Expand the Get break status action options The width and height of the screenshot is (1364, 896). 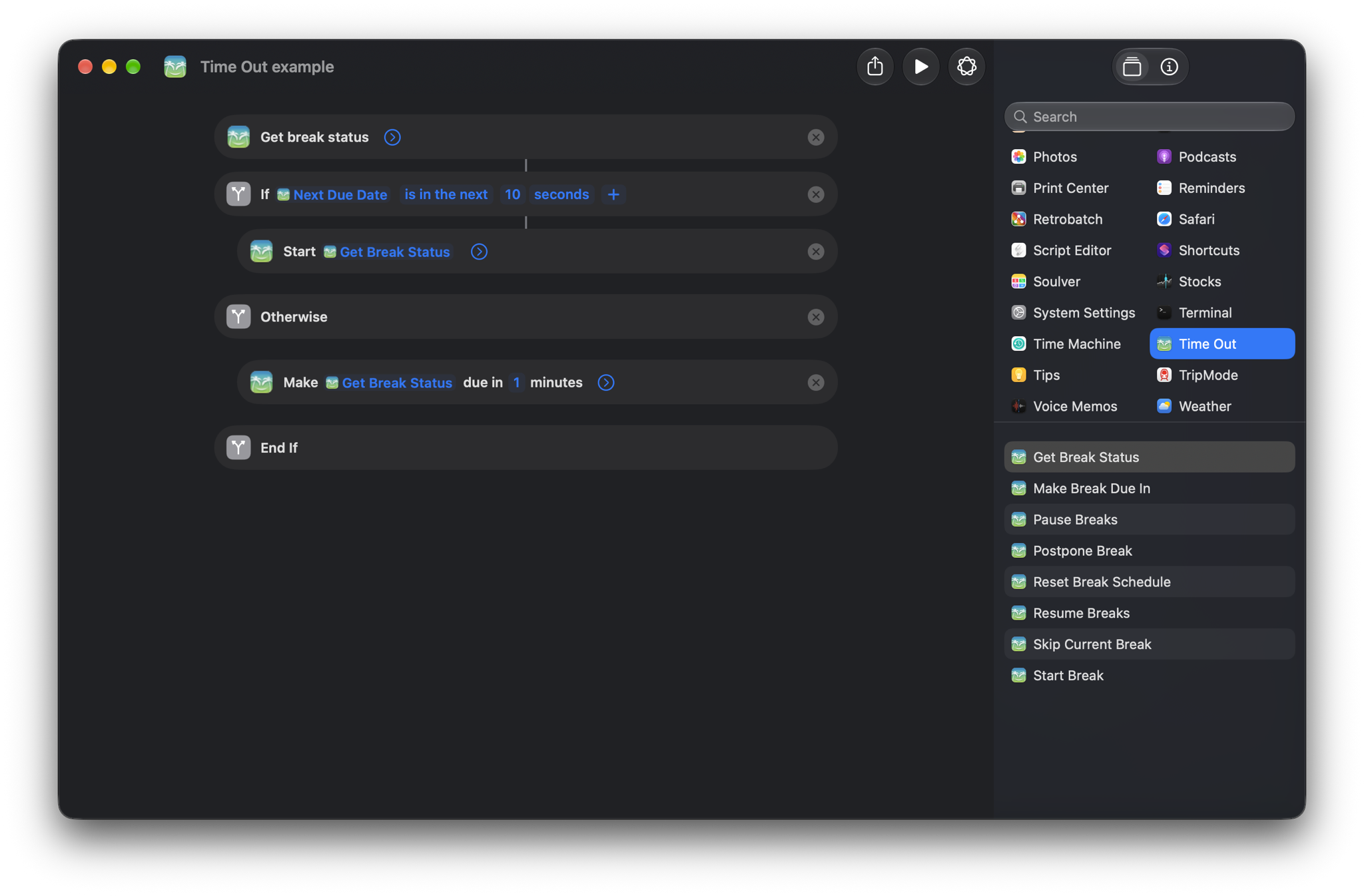pos(392,137)
